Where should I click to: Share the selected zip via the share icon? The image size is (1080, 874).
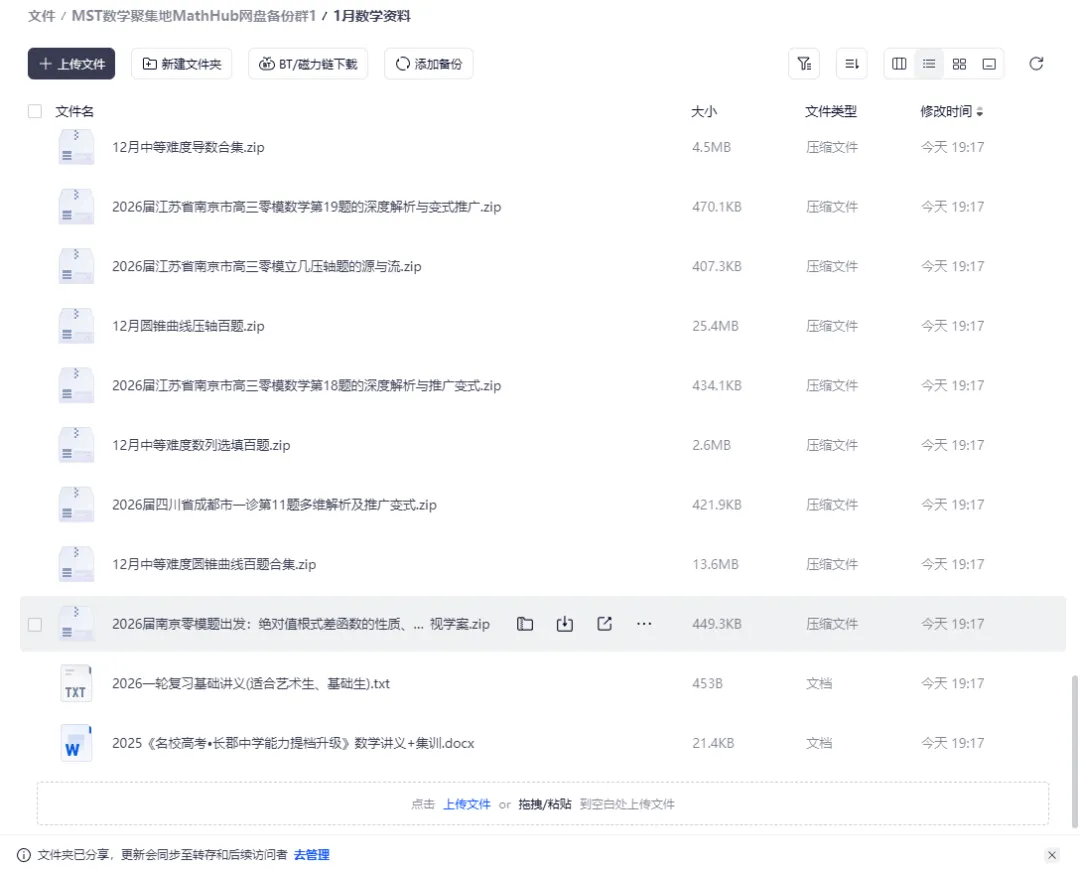click(x=604, y=623)
